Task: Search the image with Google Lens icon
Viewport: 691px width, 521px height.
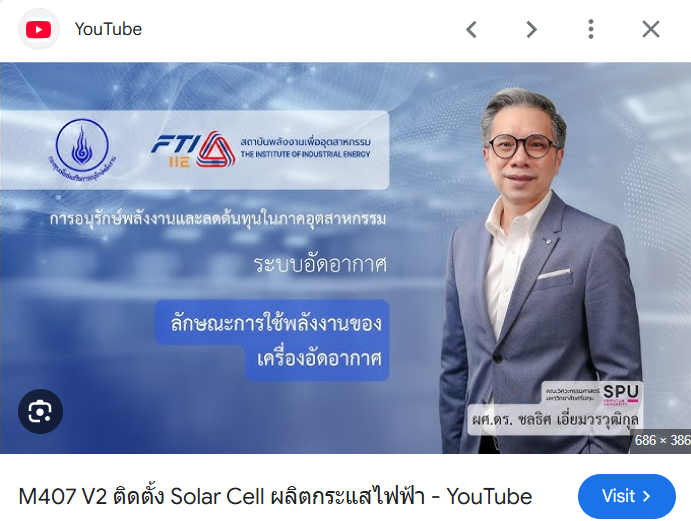Action: tap(40, 411)
